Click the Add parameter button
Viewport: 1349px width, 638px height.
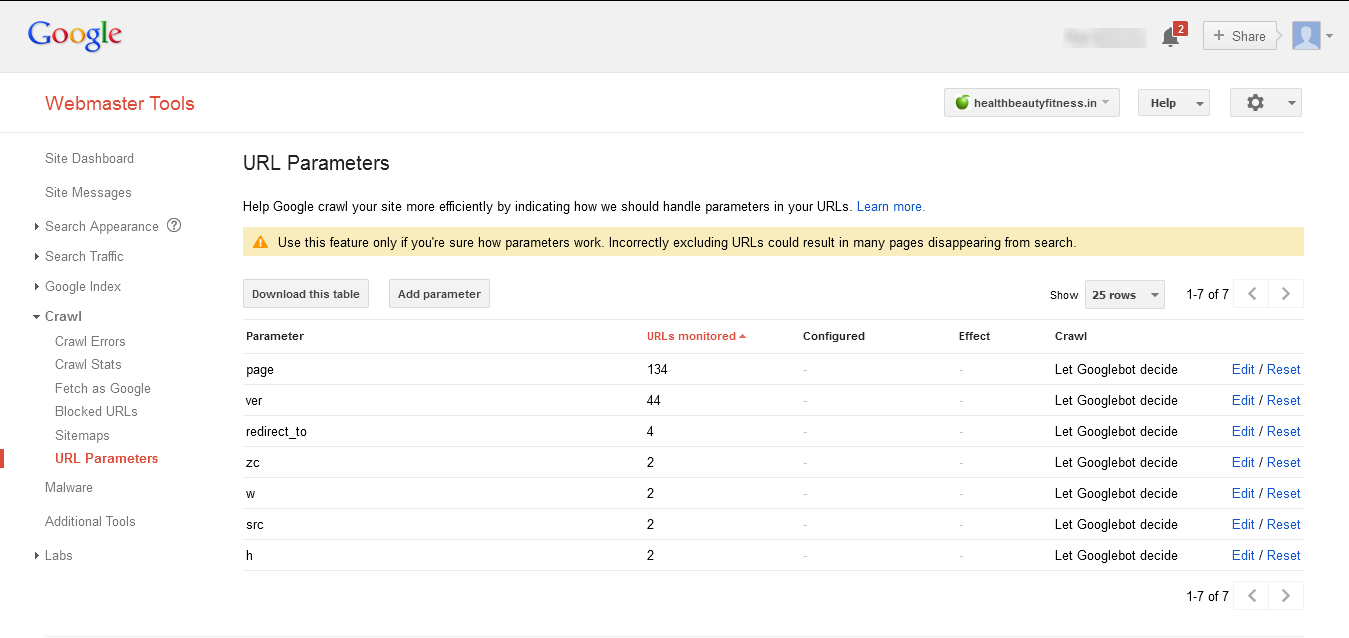[x=439, y=294]
